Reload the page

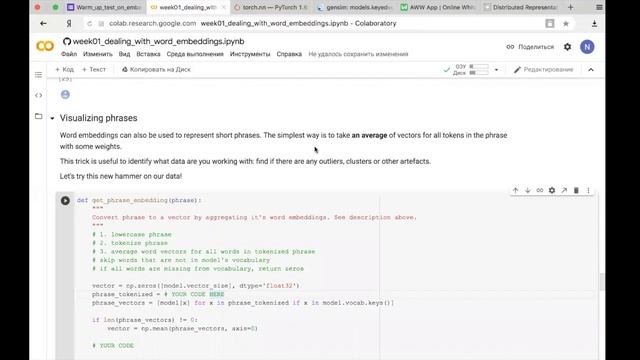(x=89, y=24)
